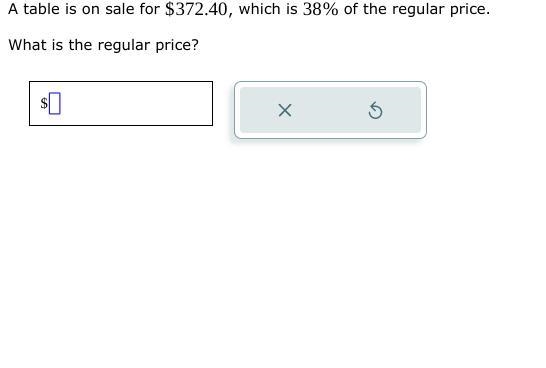546x368 pixels.
Task: Click the undo arrow icon
Action: click(375, 110)
